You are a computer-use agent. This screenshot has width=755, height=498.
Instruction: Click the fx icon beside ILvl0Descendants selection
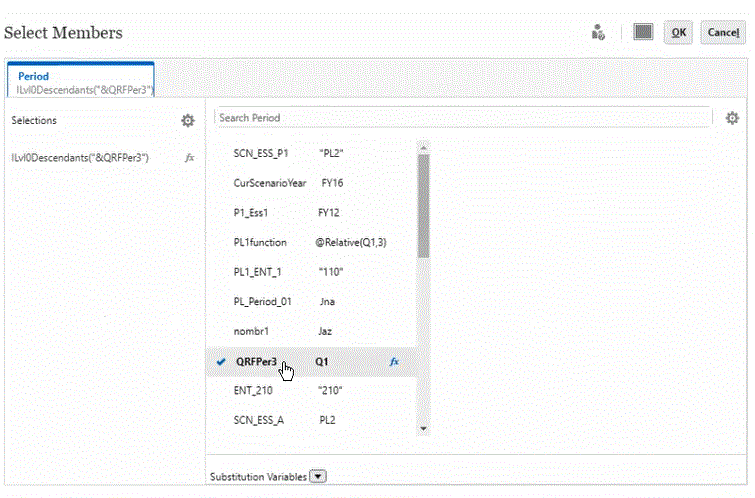pos(189,157)
